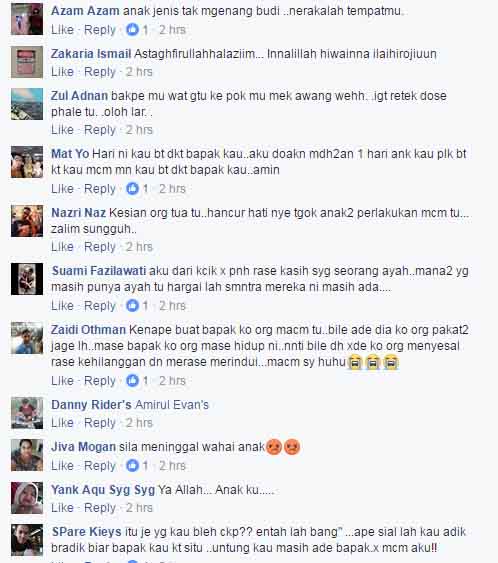Open Suami Fazilawati's name link
This screenshot has height=563, width=498.
(x=99, y=271)
